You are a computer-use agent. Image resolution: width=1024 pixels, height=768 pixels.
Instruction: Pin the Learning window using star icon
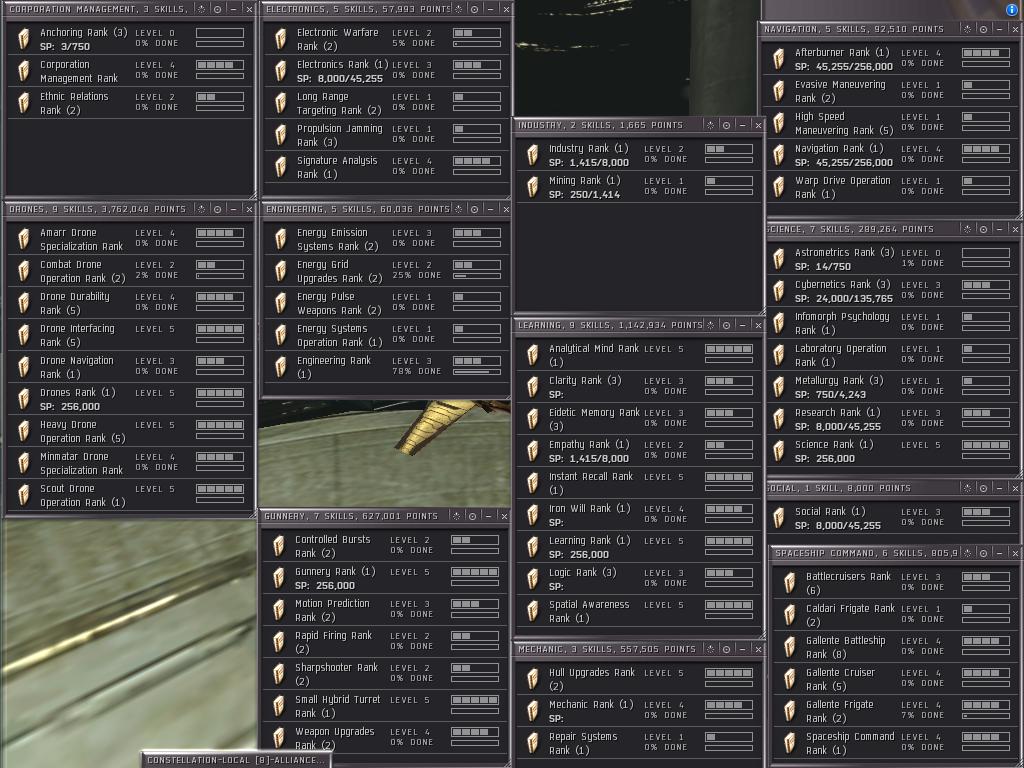711,325
